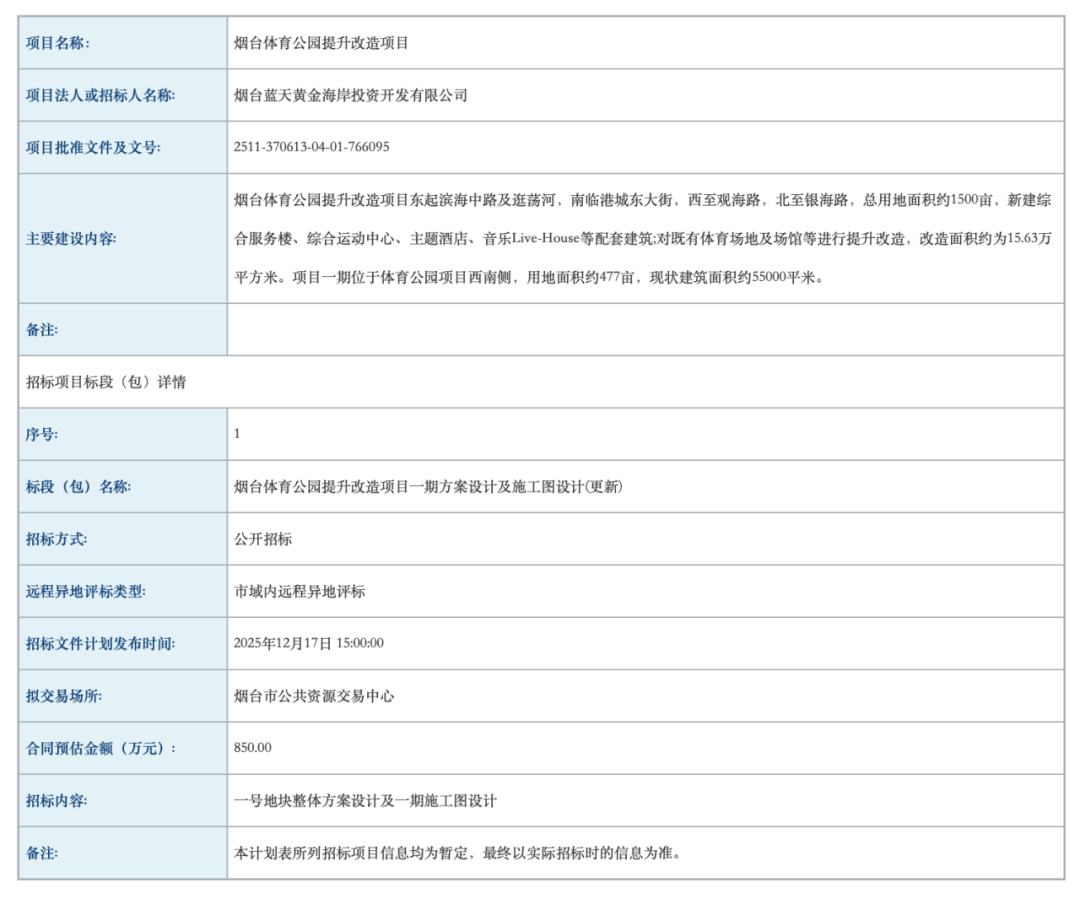Click the label '序号:'
This screenshot has height=899, width=1080.
pos(42,434)
